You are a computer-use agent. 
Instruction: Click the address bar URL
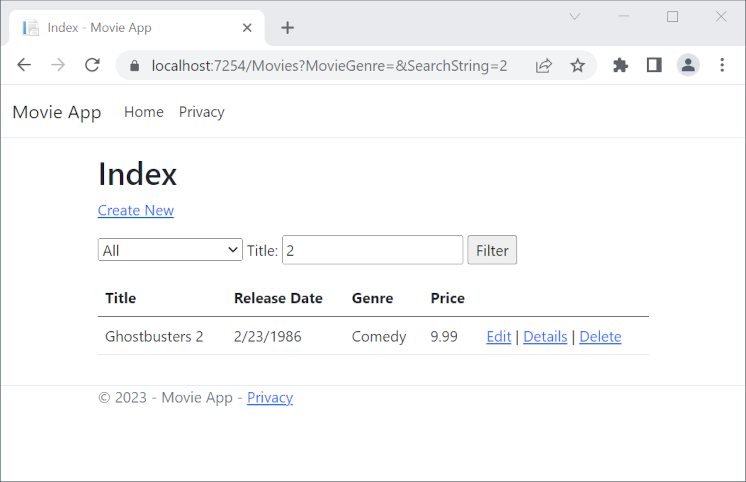(329, 66)
